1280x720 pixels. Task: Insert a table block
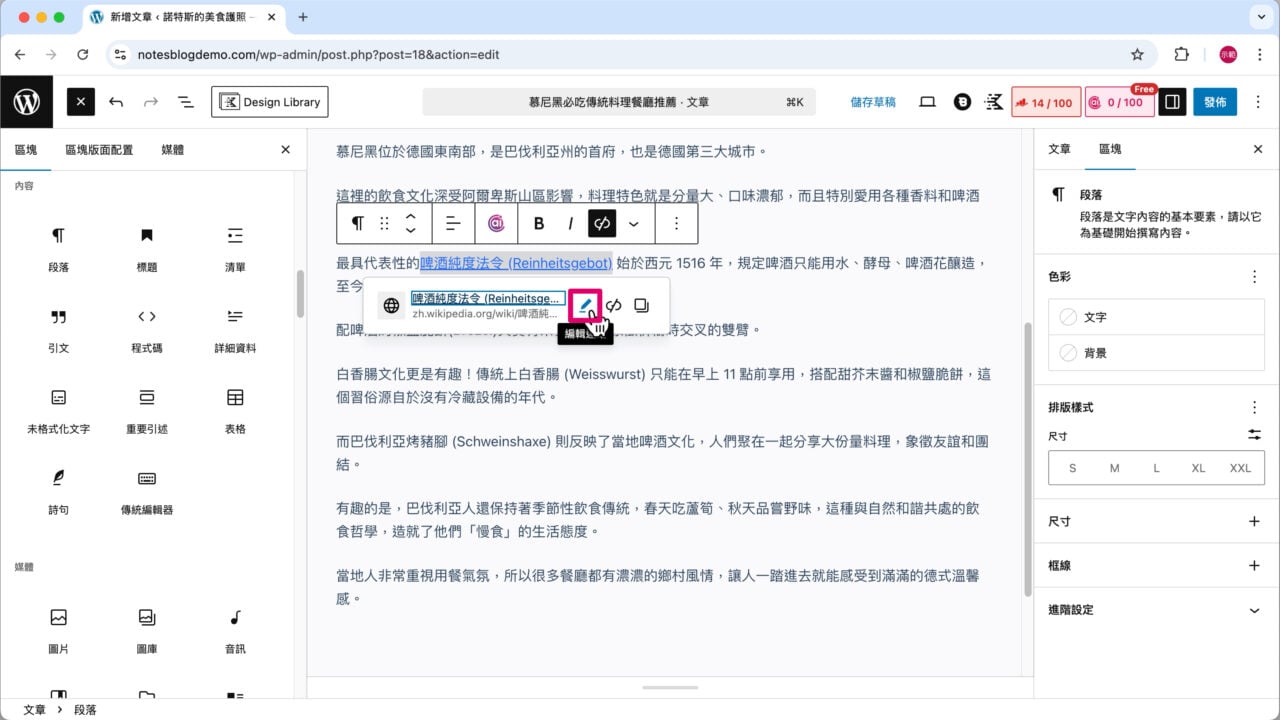pos(235,408)
